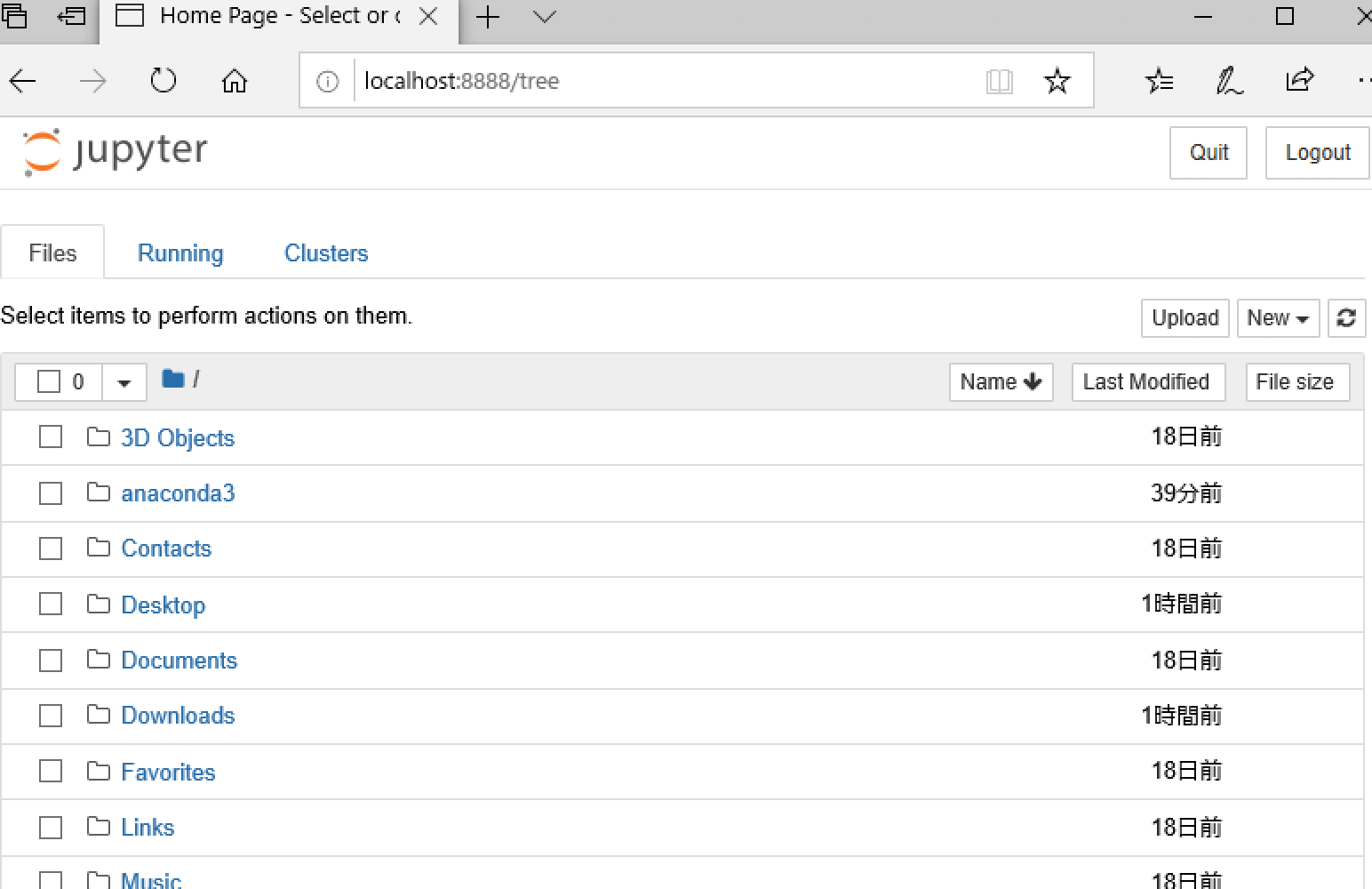Tick the Desktop folder checkbox
Image resolution: width=1372 pixels, height=889 pixels.
[51, 605]
